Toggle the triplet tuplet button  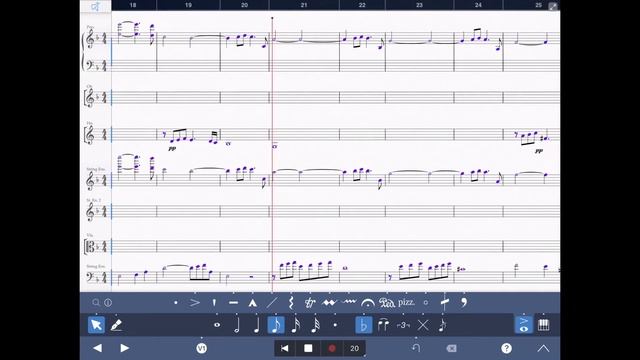[x=403, y=325]
